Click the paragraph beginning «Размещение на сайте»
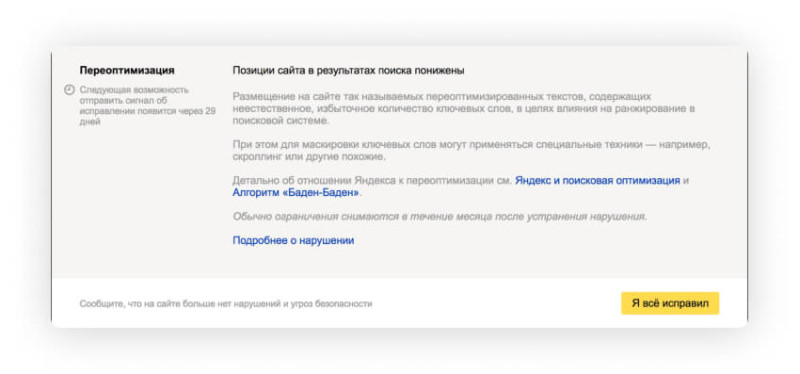The height and width of the screenshot is (374, 800). coord(464,109)
